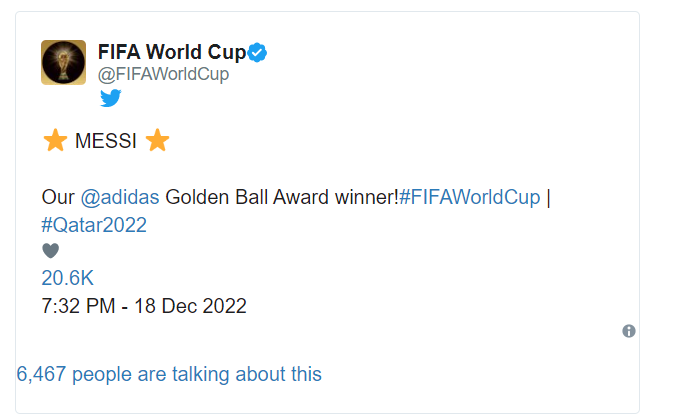Open the 7:32 PM - 18 Dec 2022 timestamp
Viewport: 677px width, 418px height.
[144, 306]
